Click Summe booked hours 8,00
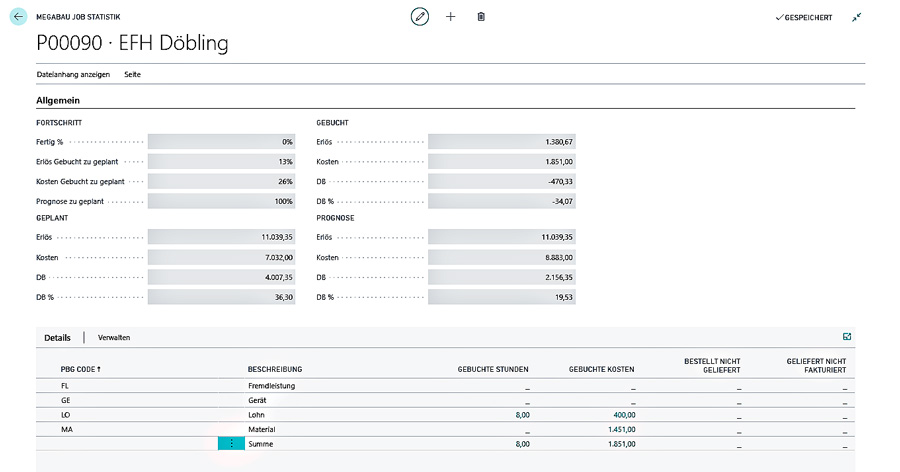 (522, 444)
